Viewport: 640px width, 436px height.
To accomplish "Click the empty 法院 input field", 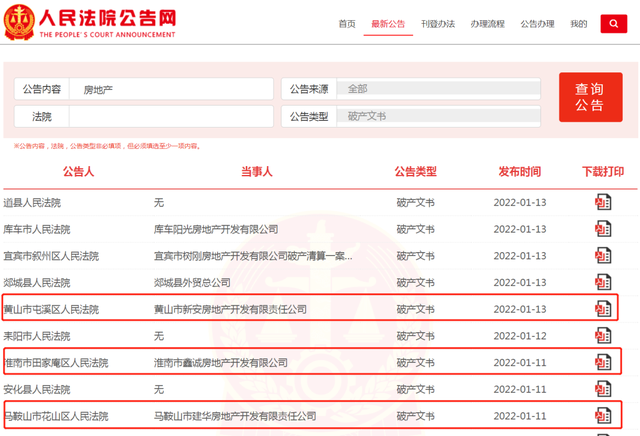I will point(171,116).
